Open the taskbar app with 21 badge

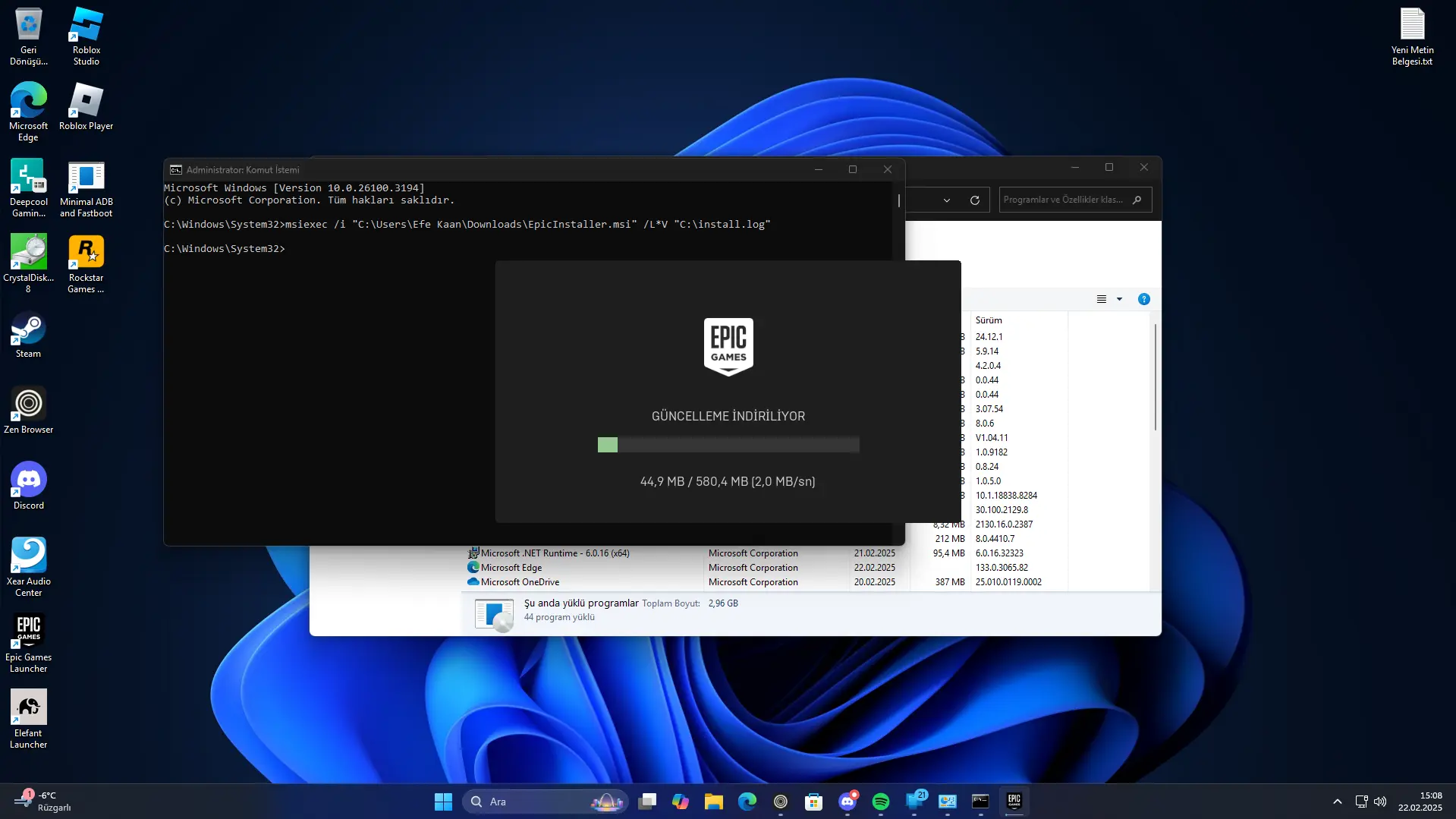914,802
